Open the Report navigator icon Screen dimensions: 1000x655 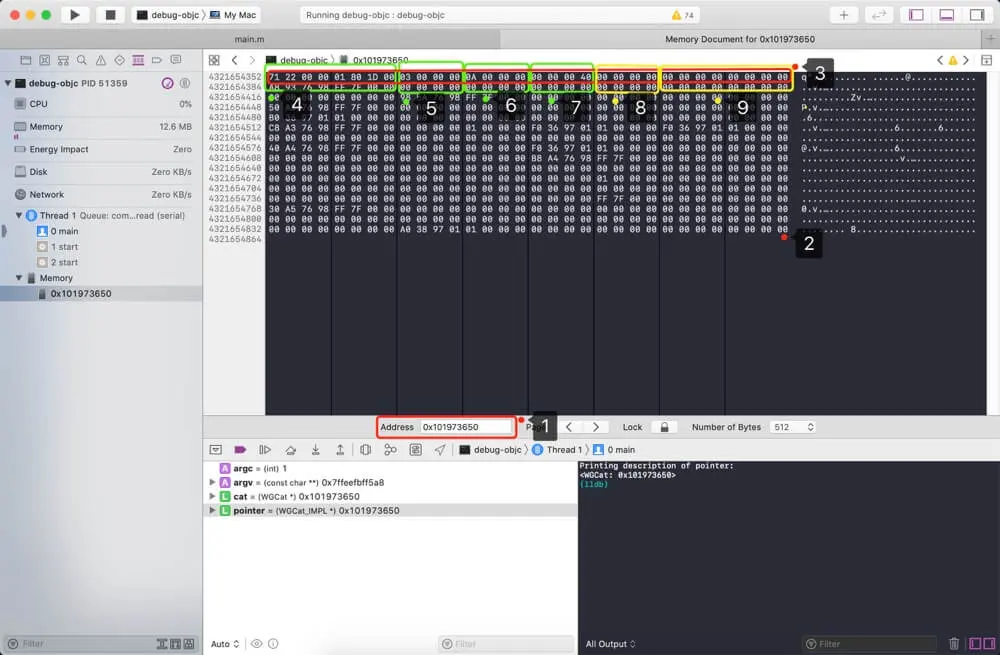(x=175, y=60)
